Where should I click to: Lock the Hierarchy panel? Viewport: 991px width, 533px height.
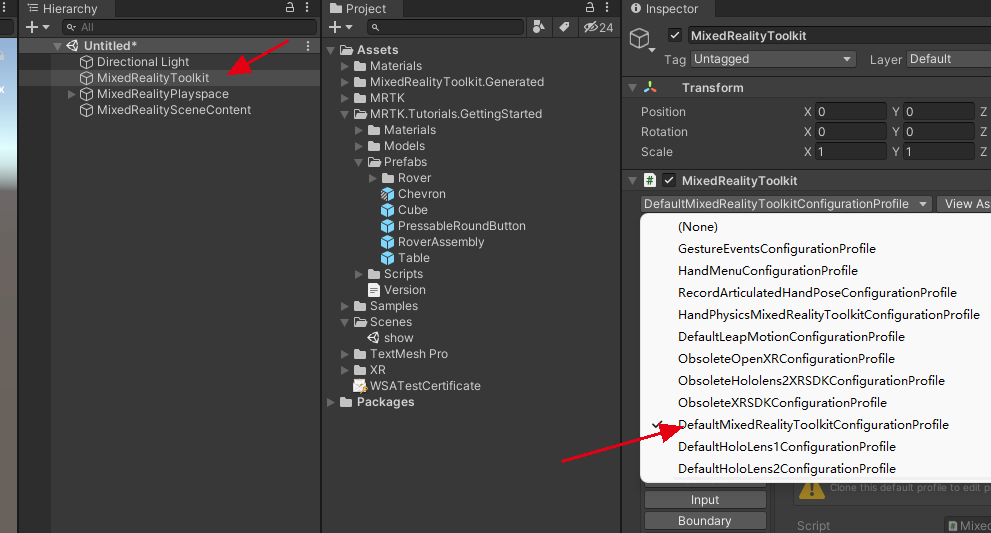[290, 8]
